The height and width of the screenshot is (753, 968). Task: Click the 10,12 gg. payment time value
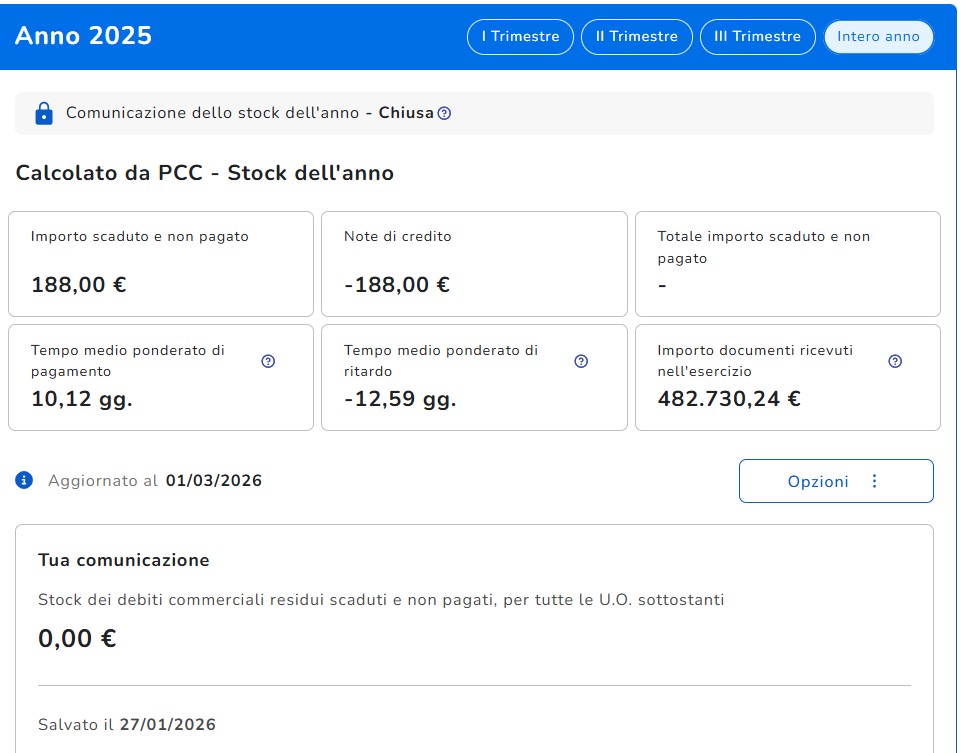[x=82, y=399]
